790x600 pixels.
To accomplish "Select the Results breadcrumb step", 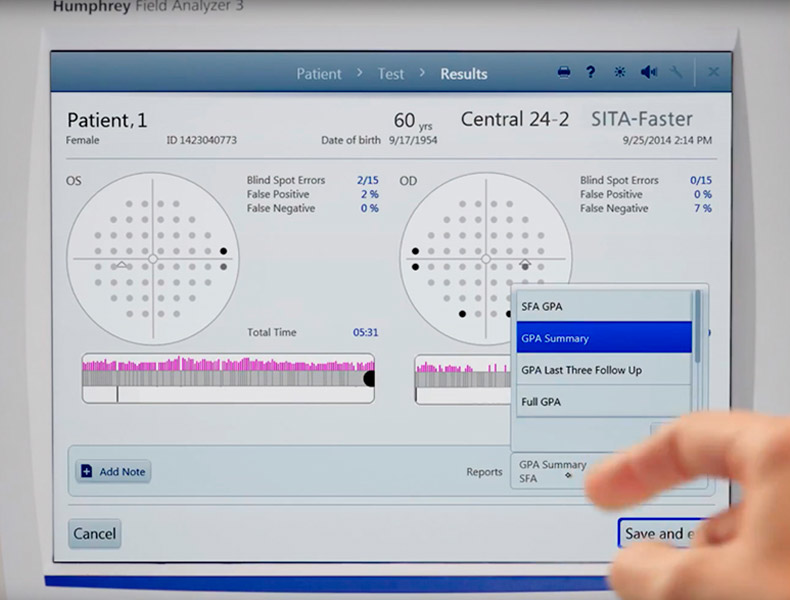I will coord(464,74).
